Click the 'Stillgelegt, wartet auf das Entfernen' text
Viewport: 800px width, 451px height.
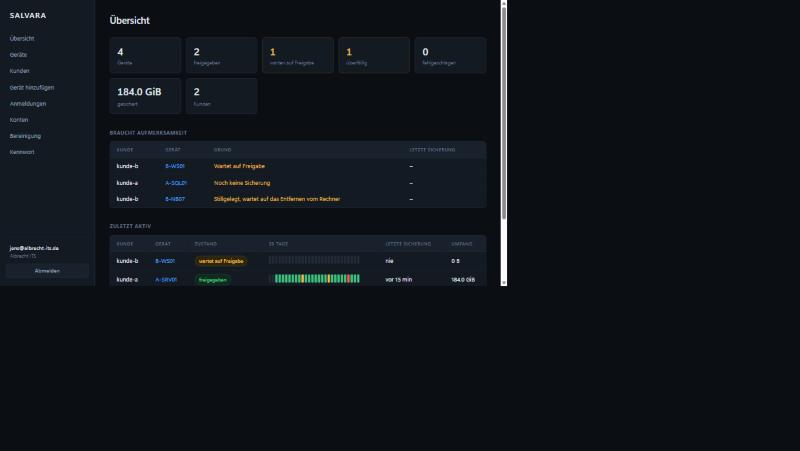[x=277, y=199]
